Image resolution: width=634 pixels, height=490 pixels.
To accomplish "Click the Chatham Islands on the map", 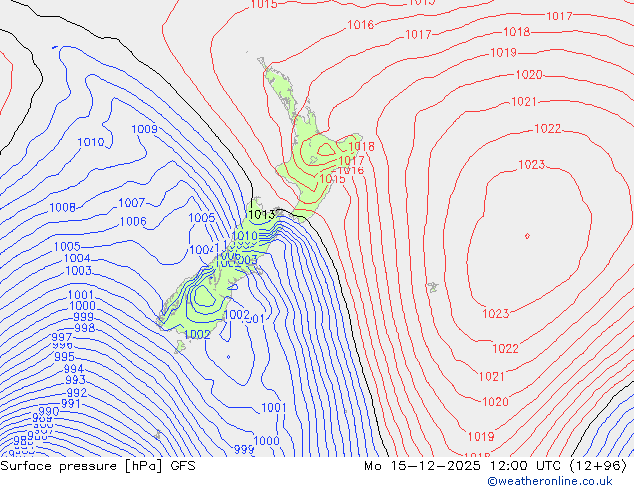I will pos(433,287).
